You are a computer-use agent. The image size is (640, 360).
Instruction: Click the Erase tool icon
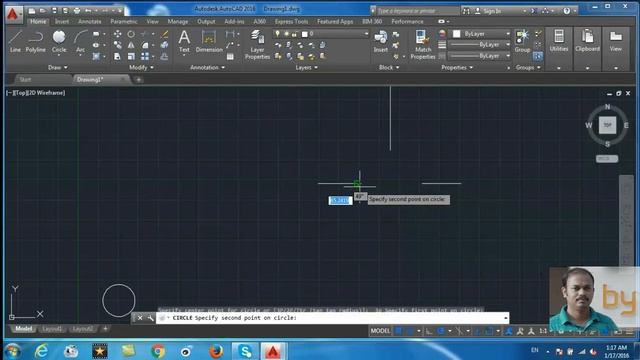click(x=164, y=34)
